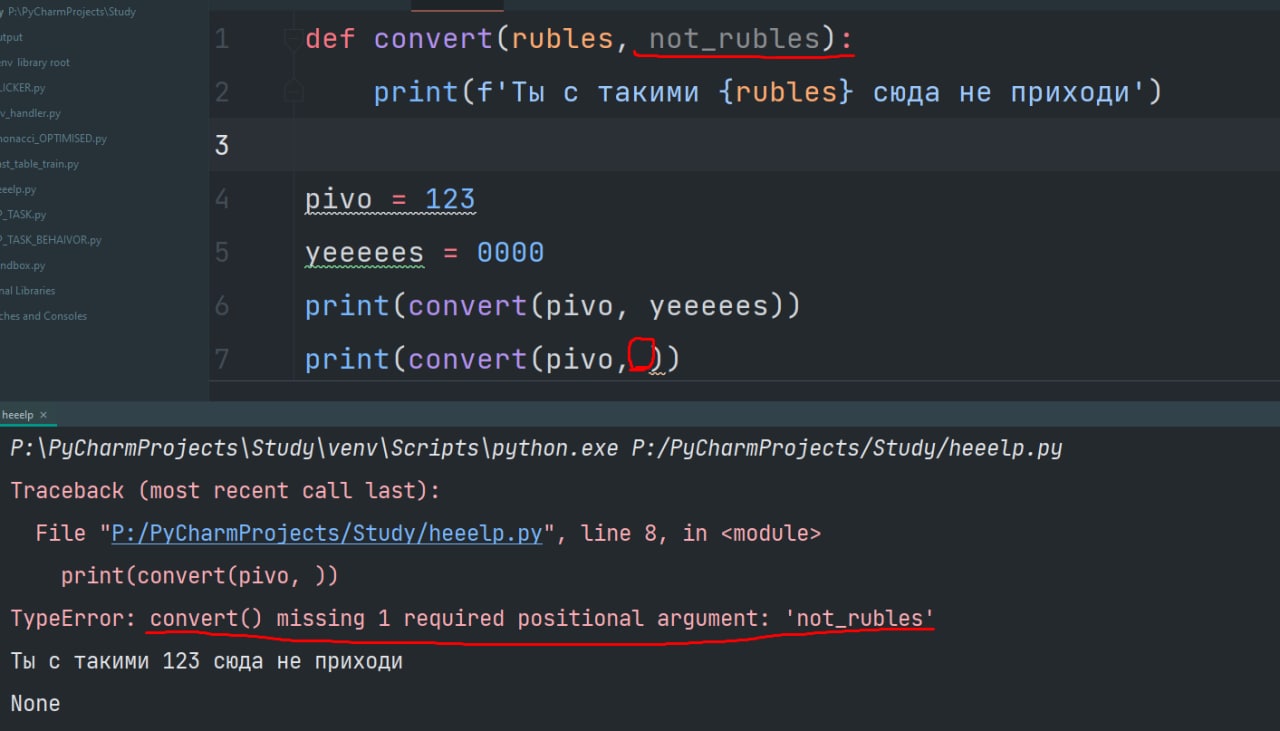The image size is (1280, 731).
Task: Click the TypeError message in console
Action: click(x=472, y=618)
